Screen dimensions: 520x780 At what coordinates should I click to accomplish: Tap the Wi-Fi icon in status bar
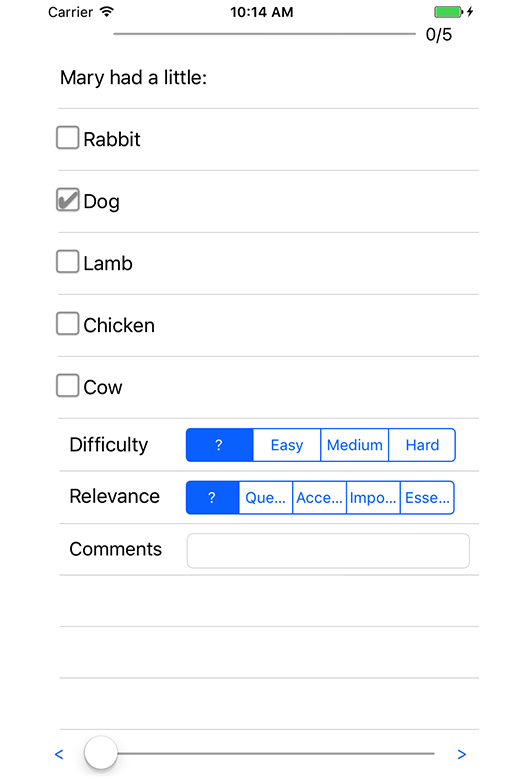click(106, 11)
